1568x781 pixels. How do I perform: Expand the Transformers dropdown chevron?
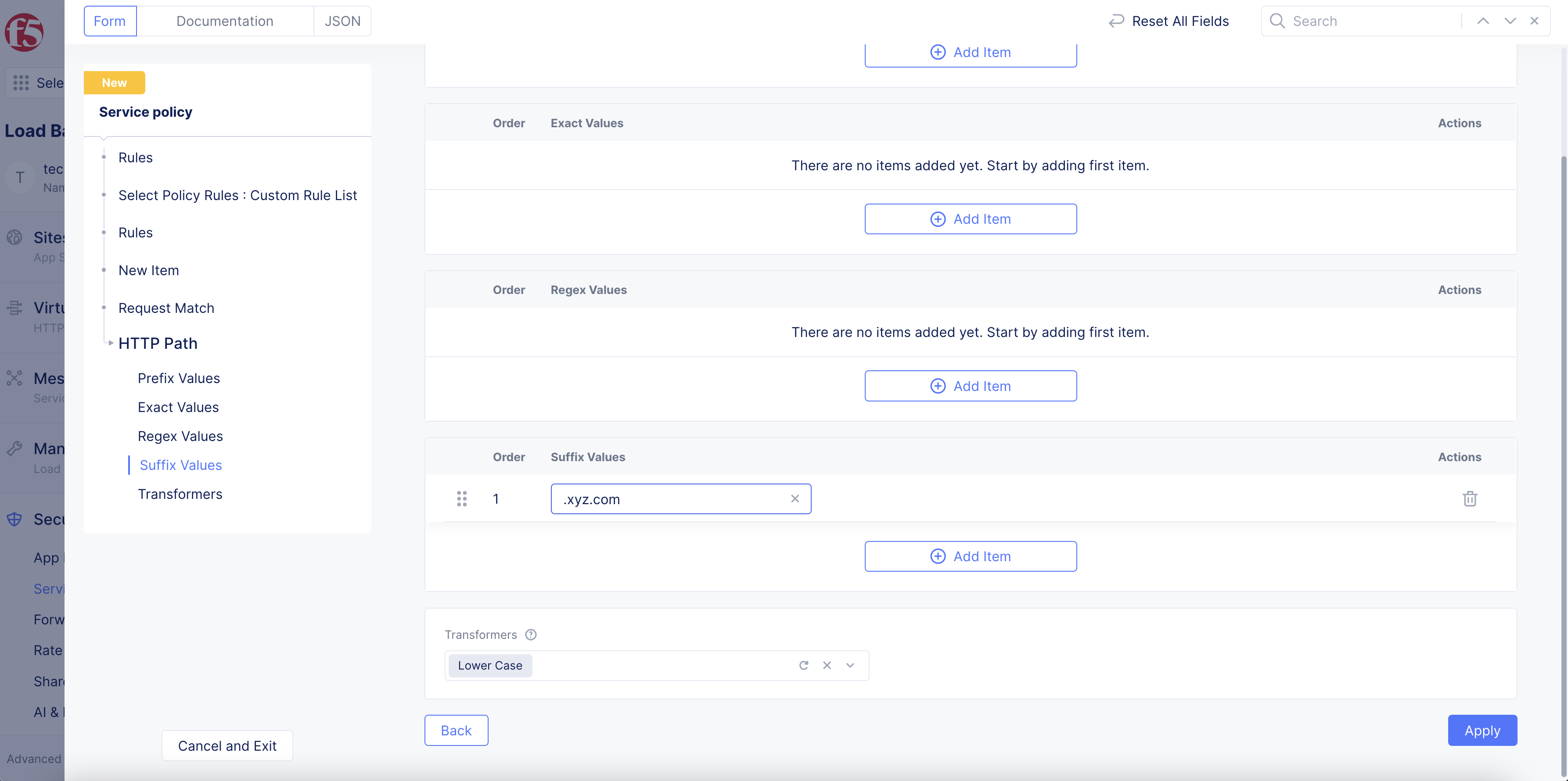coord(850,666)
